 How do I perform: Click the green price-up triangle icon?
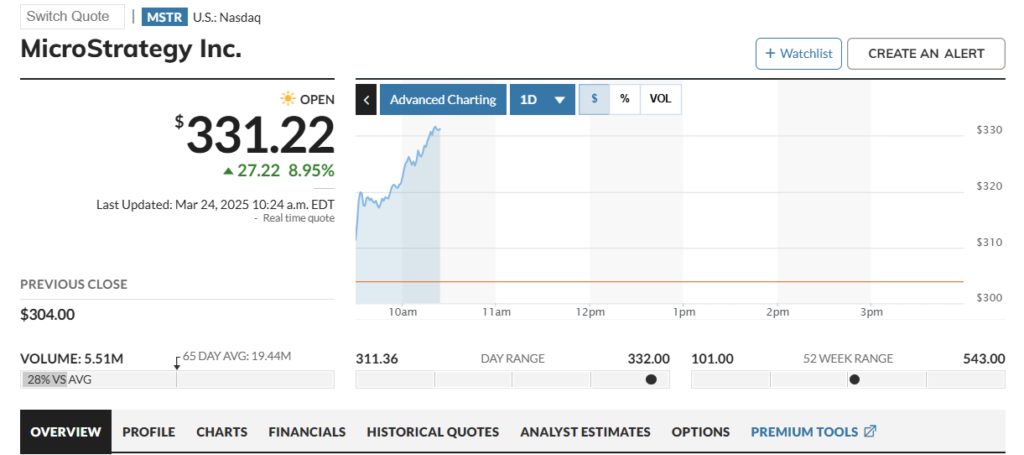[x=228, y=170]
